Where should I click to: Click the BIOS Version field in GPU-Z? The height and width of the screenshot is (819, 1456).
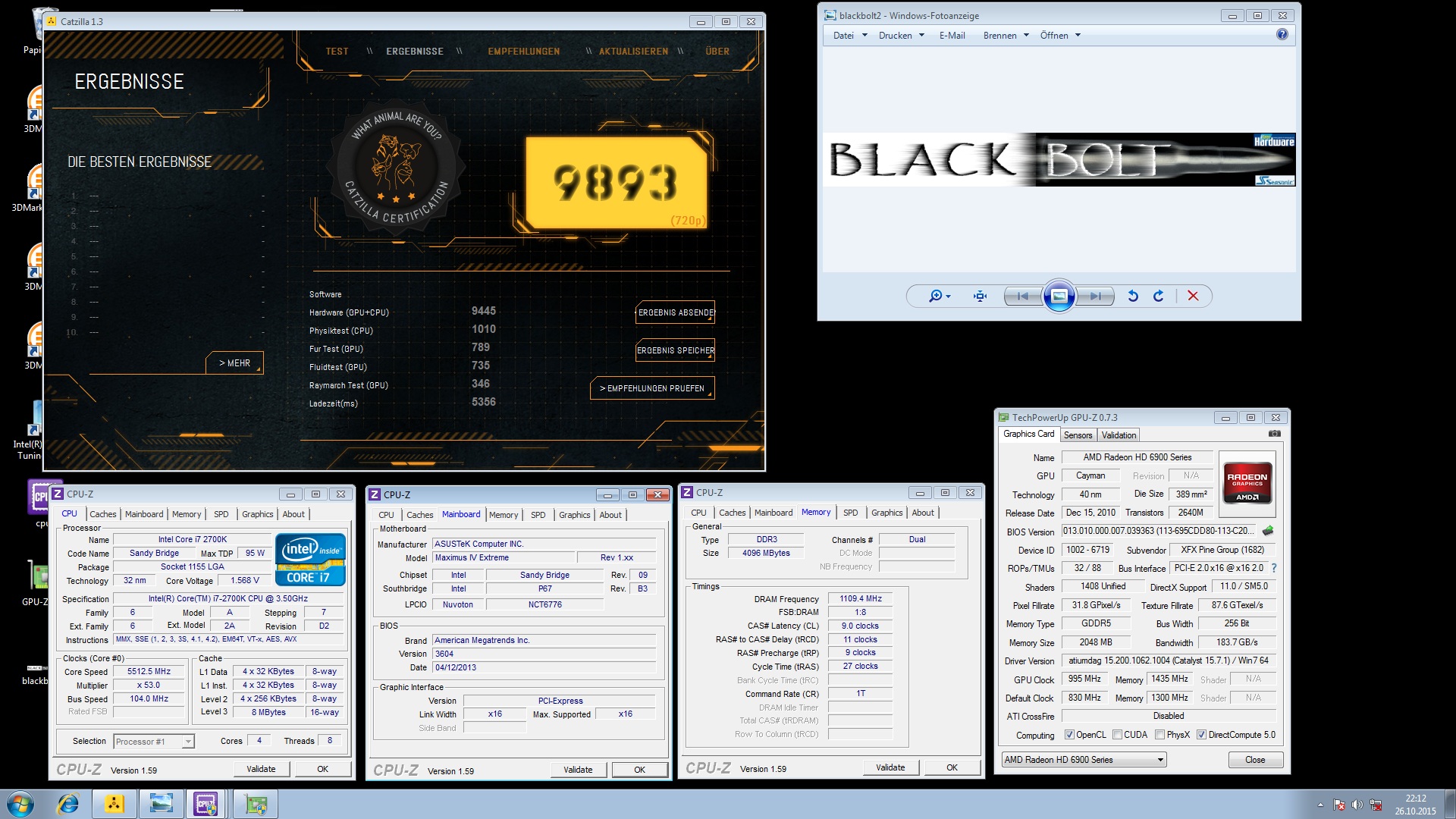pos(1159,531)
